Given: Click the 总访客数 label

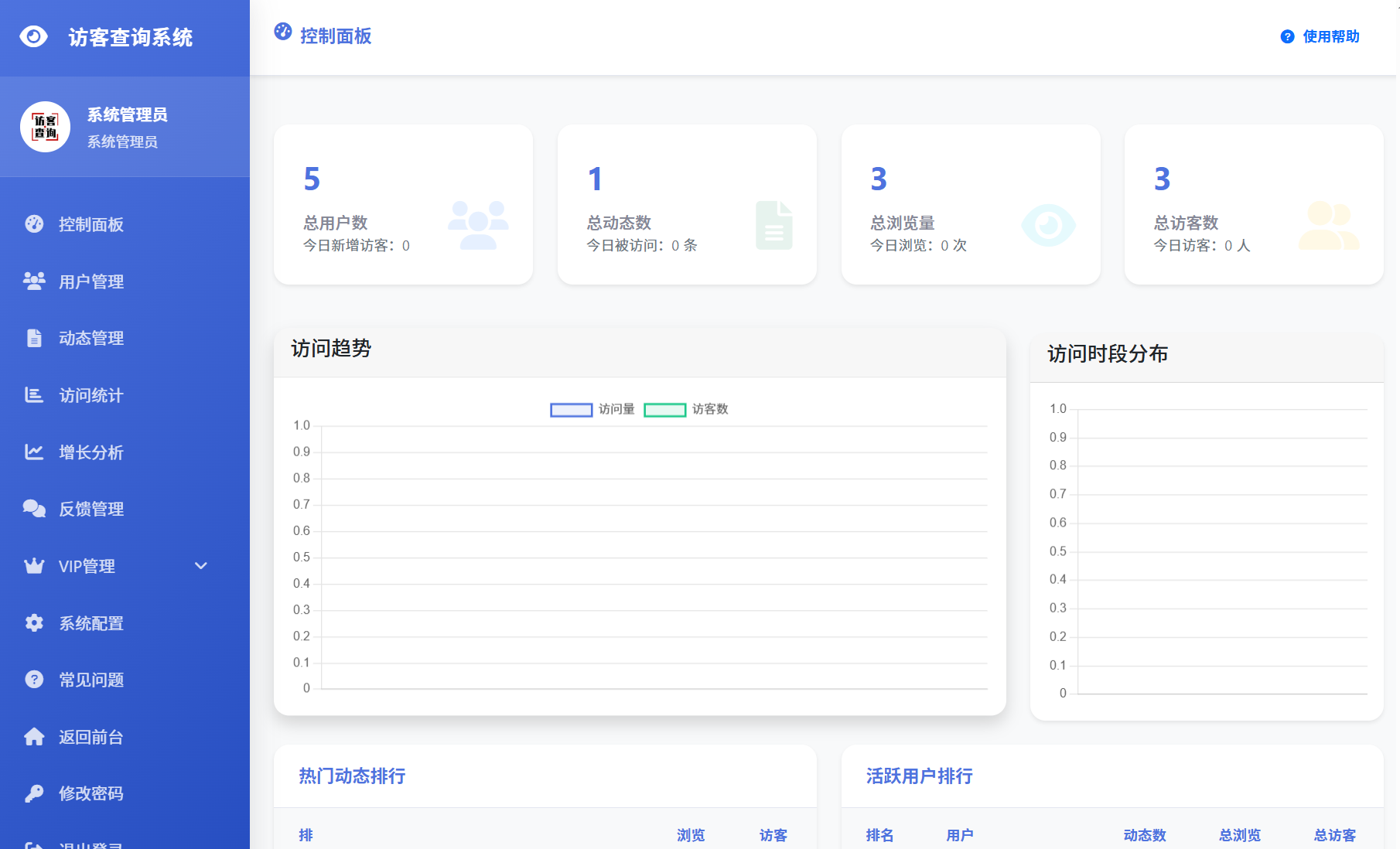Looking at the screenshot, I should [1186, 223].
